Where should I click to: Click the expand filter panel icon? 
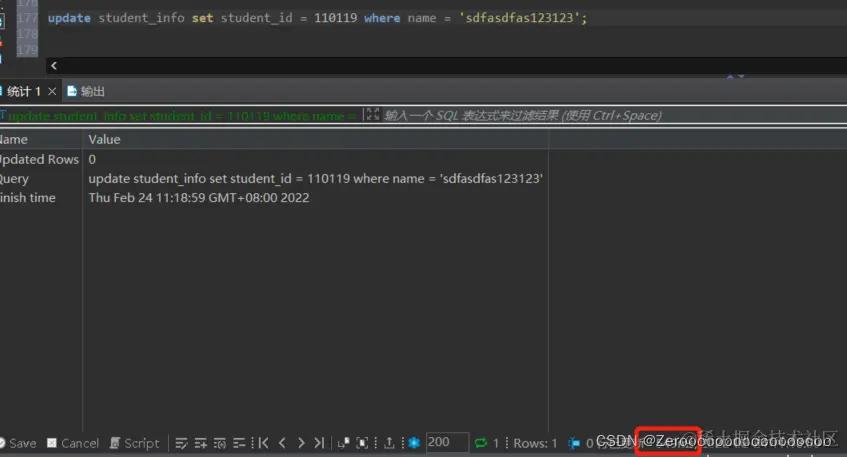click(372, 115)
